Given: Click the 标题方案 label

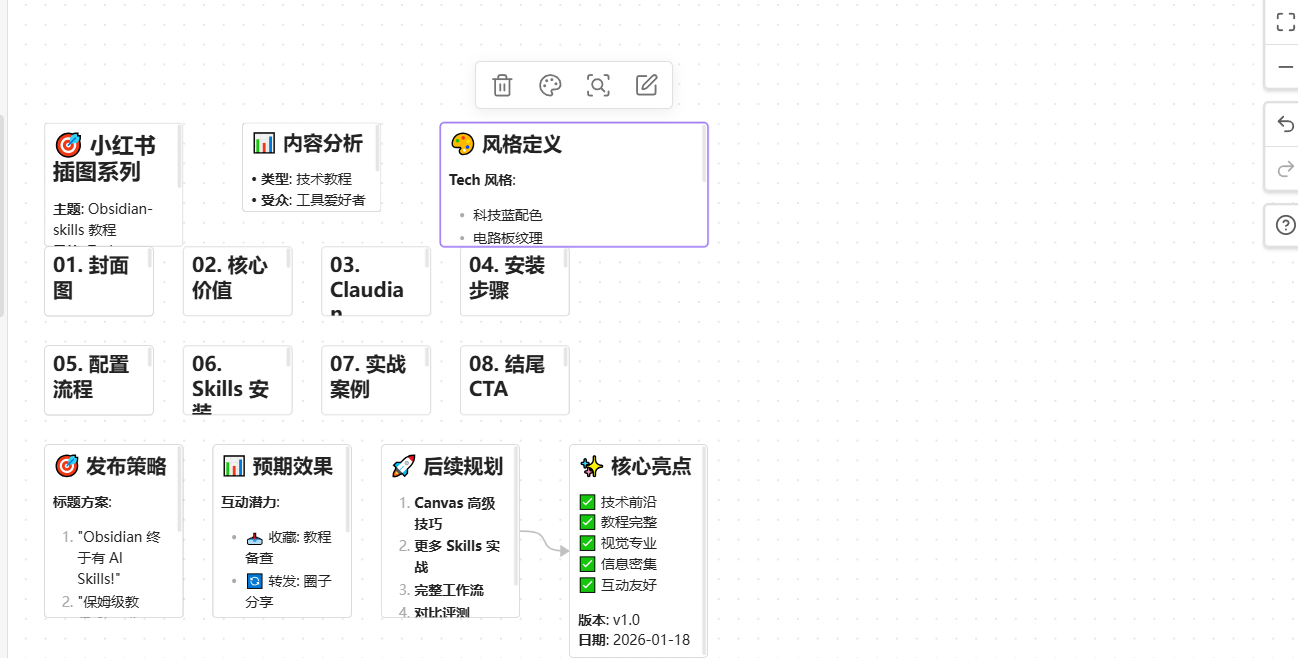Looking at the screenshot, I should coord(82,502).
